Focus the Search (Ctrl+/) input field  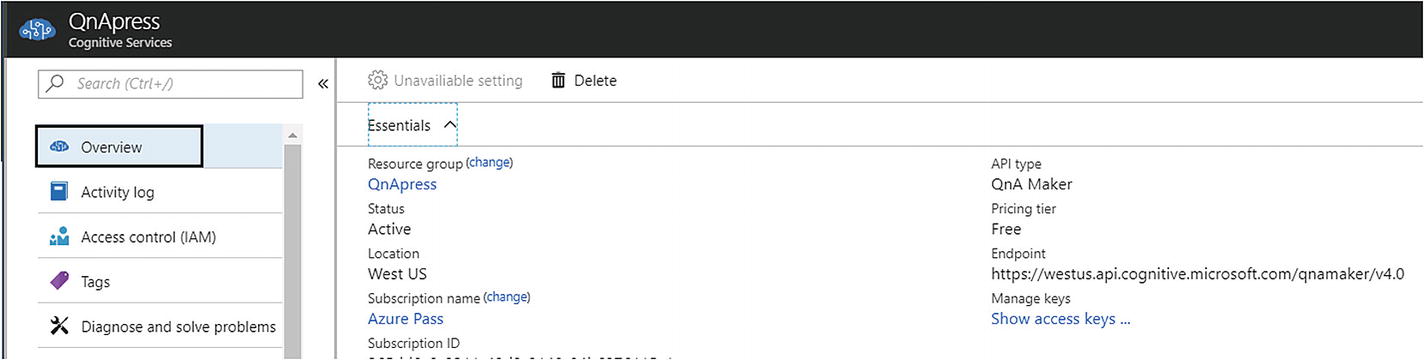tap(170, 84)
